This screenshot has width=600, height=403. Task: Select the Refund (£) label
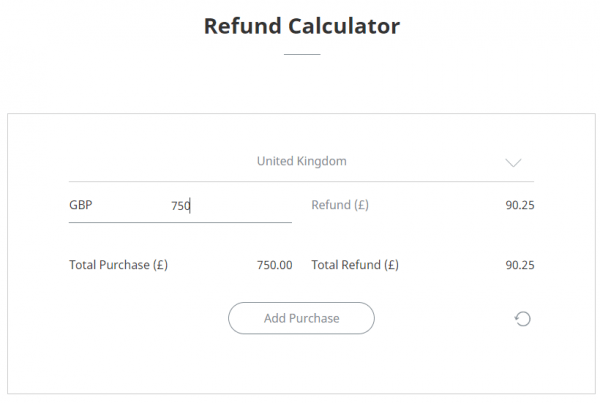tap(340, 206)
